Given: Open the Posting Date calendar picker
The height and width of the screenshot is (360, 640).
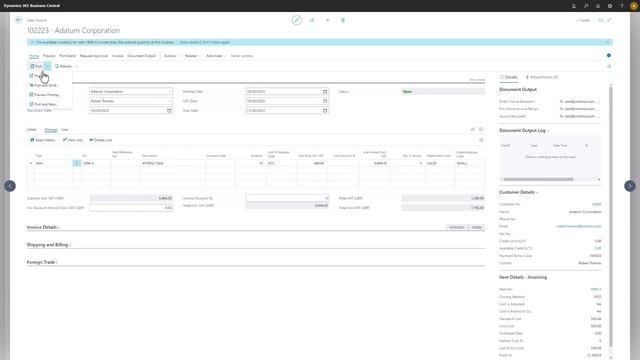Looking at the screenshot, I should pyautogui.click(x=325, y=91).
